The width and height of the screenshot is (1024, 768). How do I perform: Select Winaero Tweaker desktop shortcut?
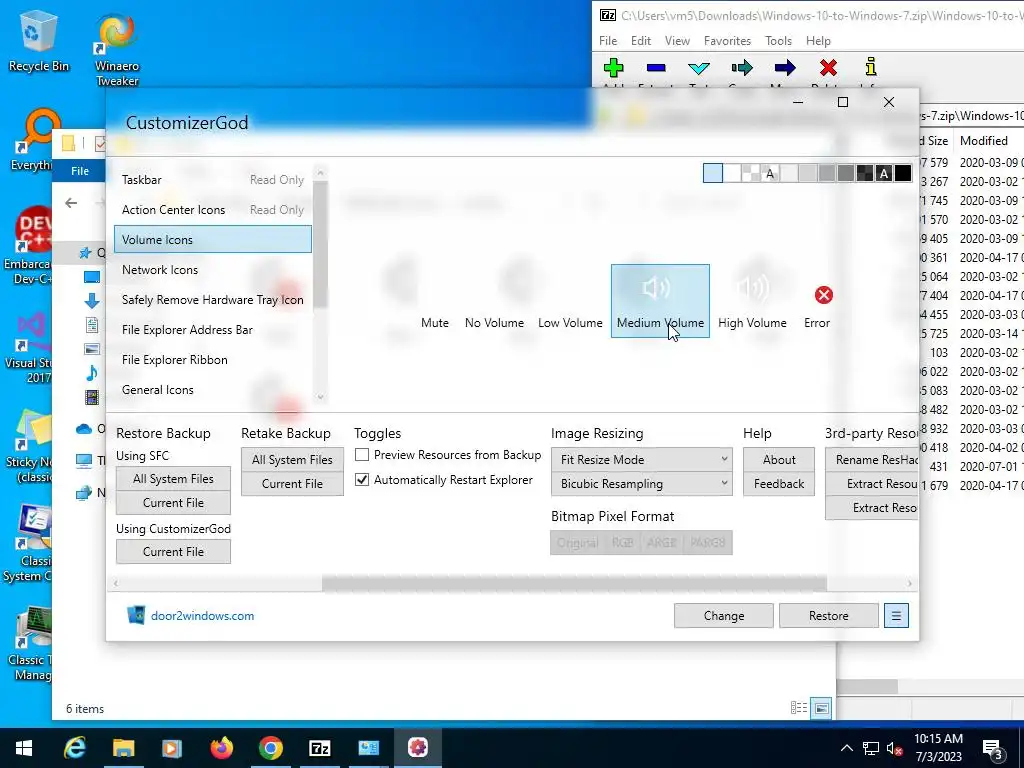tap(117, 50)
